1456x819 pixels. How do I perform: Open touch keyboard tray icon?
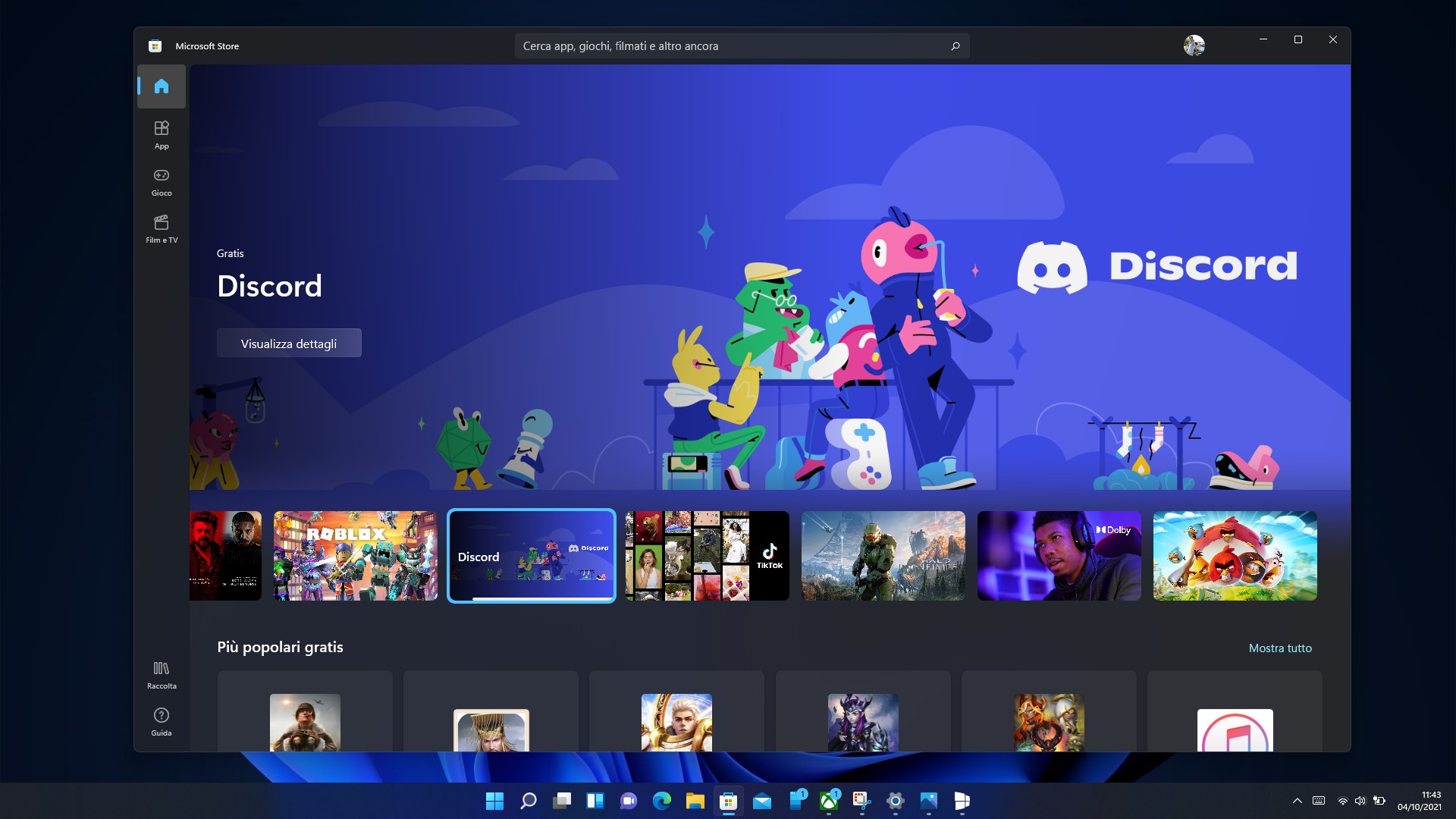tap(1319, 801)
